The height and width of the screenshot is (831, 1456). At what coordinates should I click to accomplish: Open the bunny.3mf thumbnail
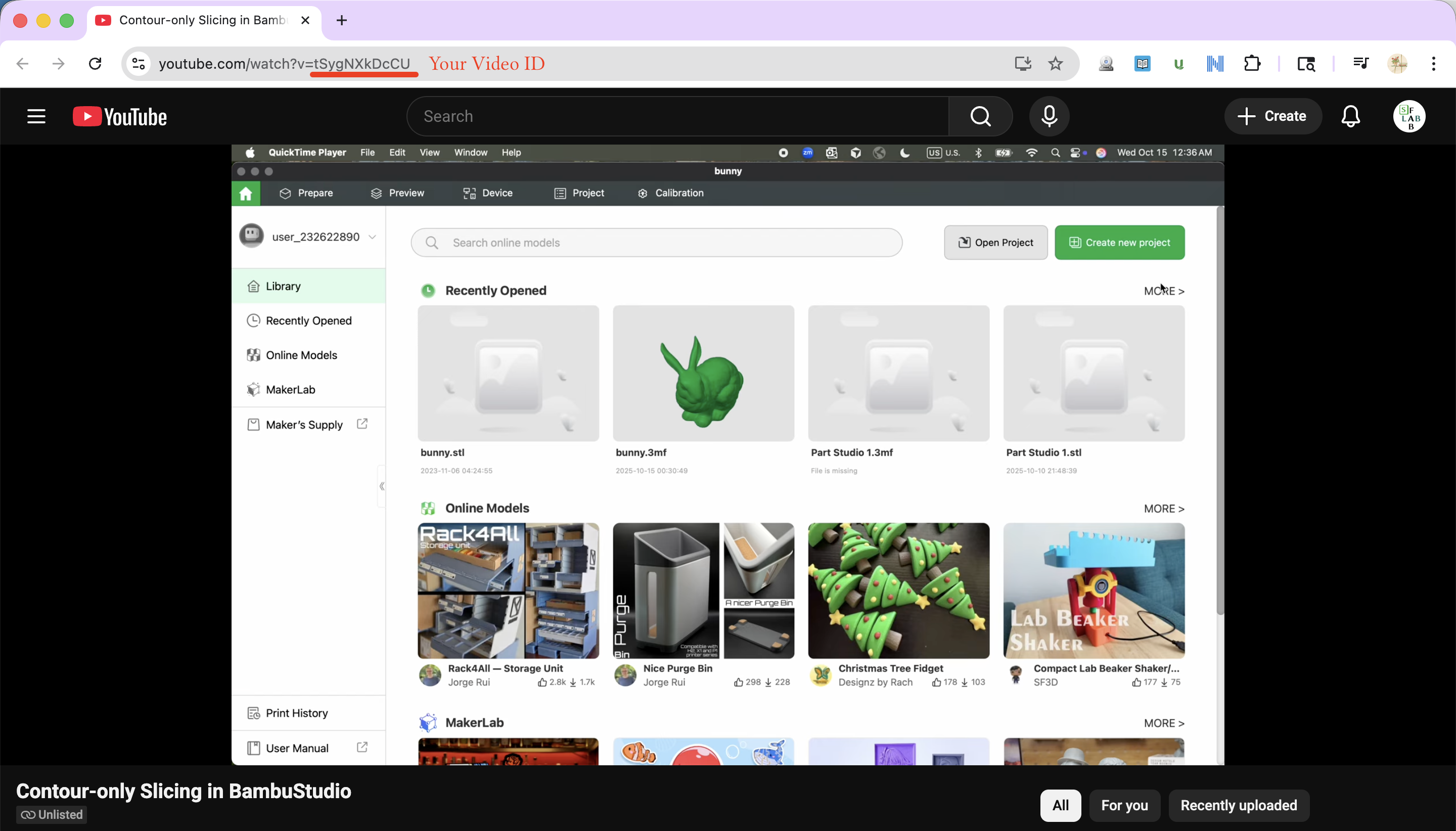[703, 373]
